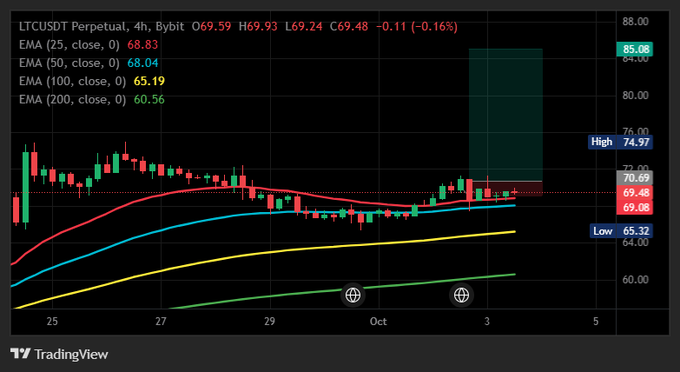Click the 60.00 price axis label
The width and height of the screenshot is (680, 372).
tap(635, 280)
